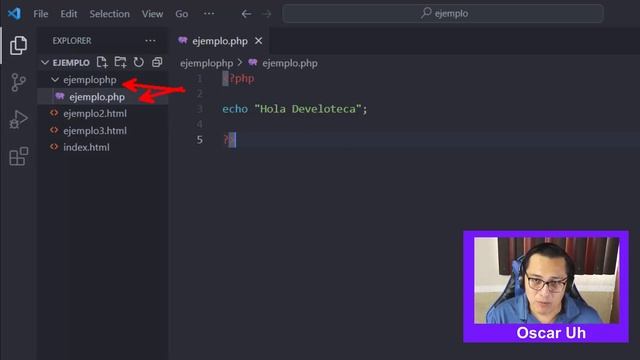Open the Selection menu
Viewport: 640px width, 360px height.
pos(109,14)
